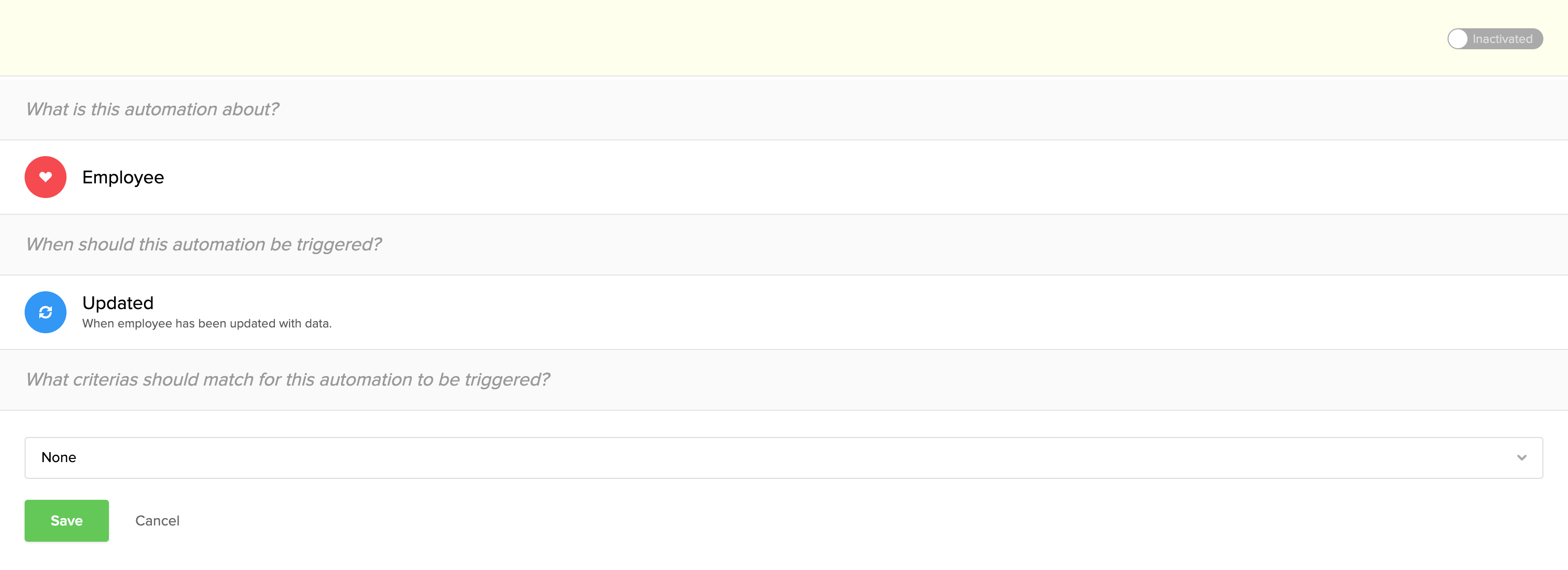Click the blank middle of the None select box
The height and width of the screenshot is (570, 1568).
pos(784,458)
